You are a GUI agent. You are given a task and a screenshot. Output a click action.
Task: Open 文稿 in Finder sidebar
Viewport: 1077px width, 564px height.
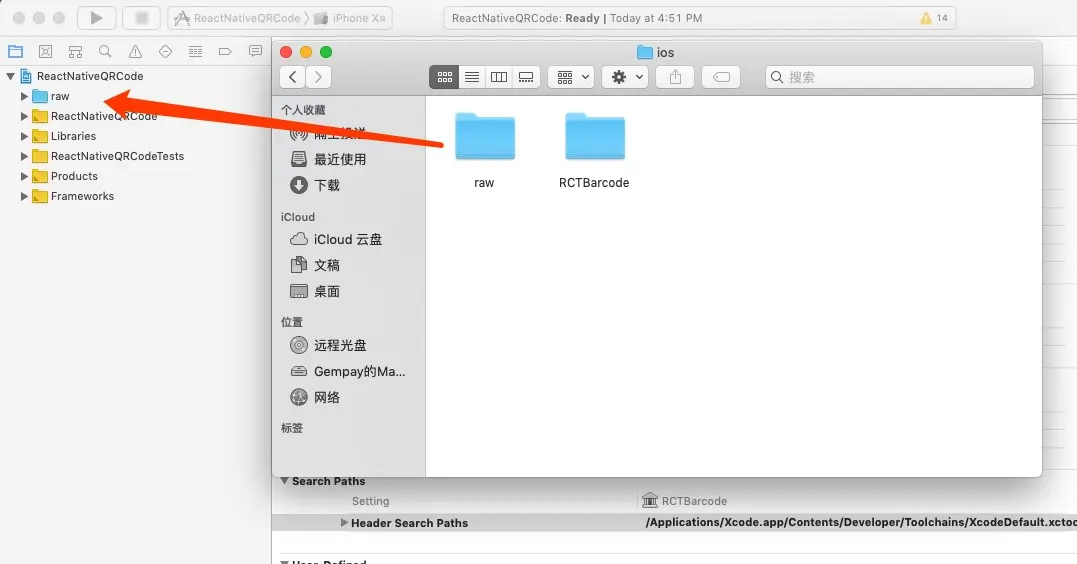pos(316,265)
